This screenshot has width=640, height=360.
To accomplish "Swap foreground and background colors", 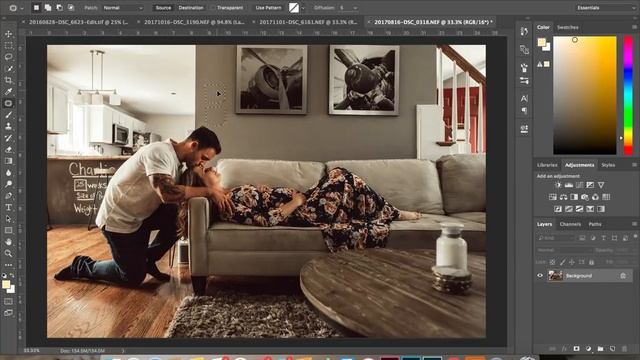I will (x=12, y=276).
